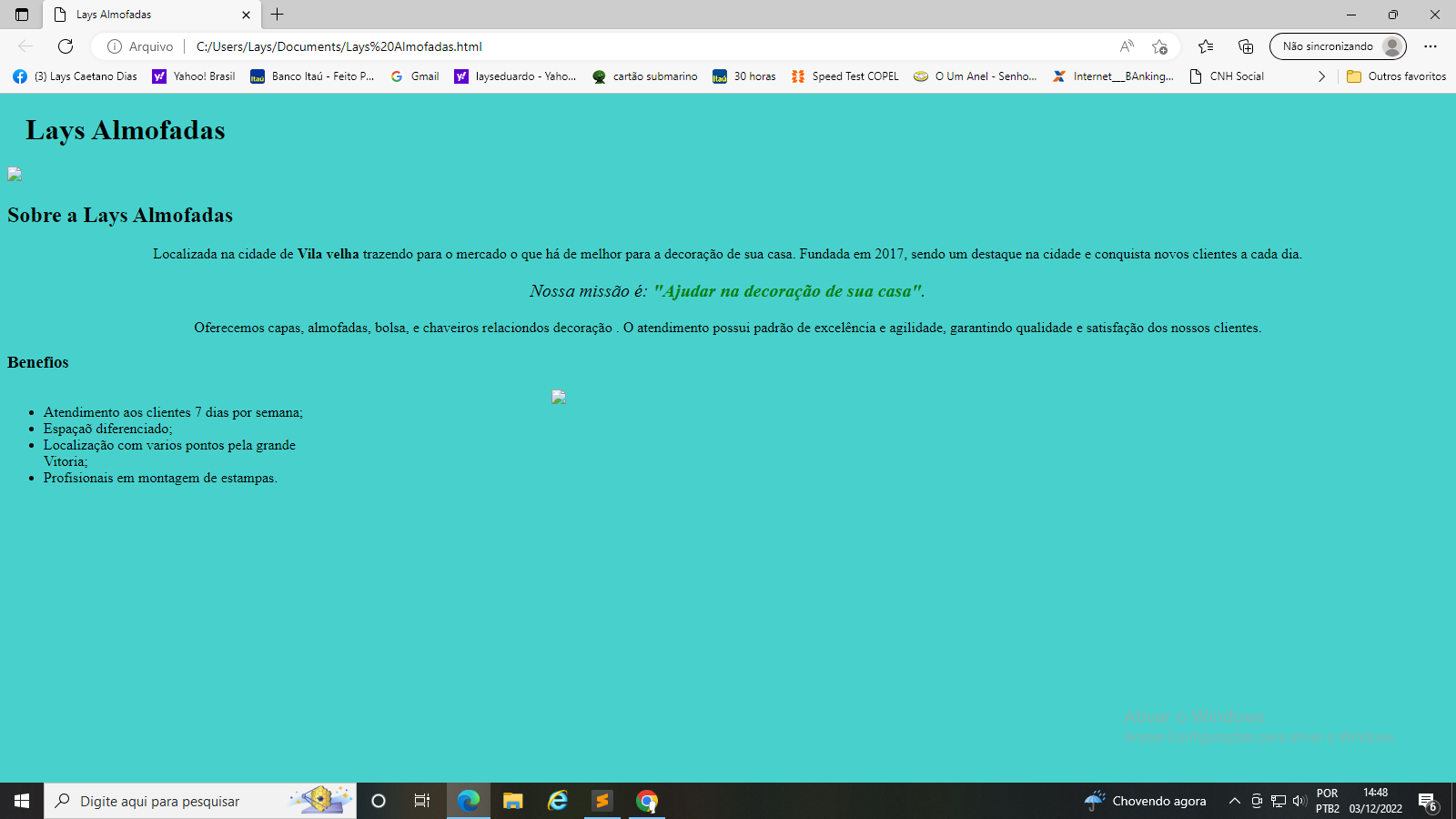Close the Lays Almofadas tab
Viewport: 1456px width, 819px height.
pyautogui.click(x=246, y=15)
